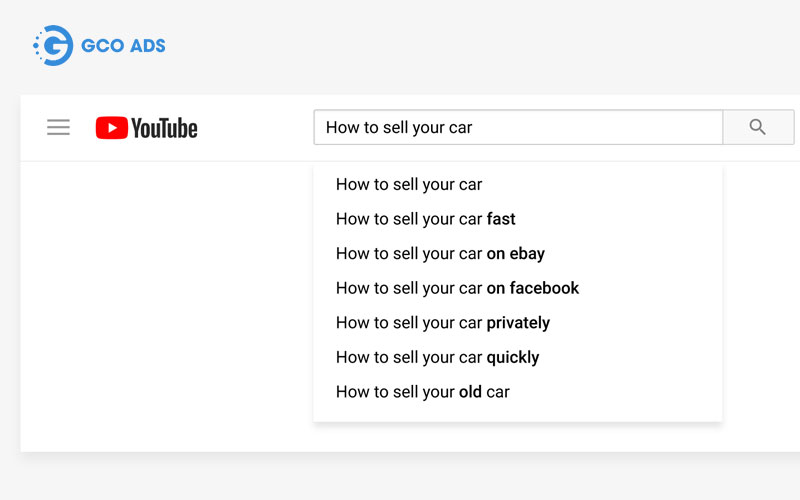Viewport: 800px width, 500px height.
Task: Click the bold word 'privately'
Action: (x=518, y=323)
